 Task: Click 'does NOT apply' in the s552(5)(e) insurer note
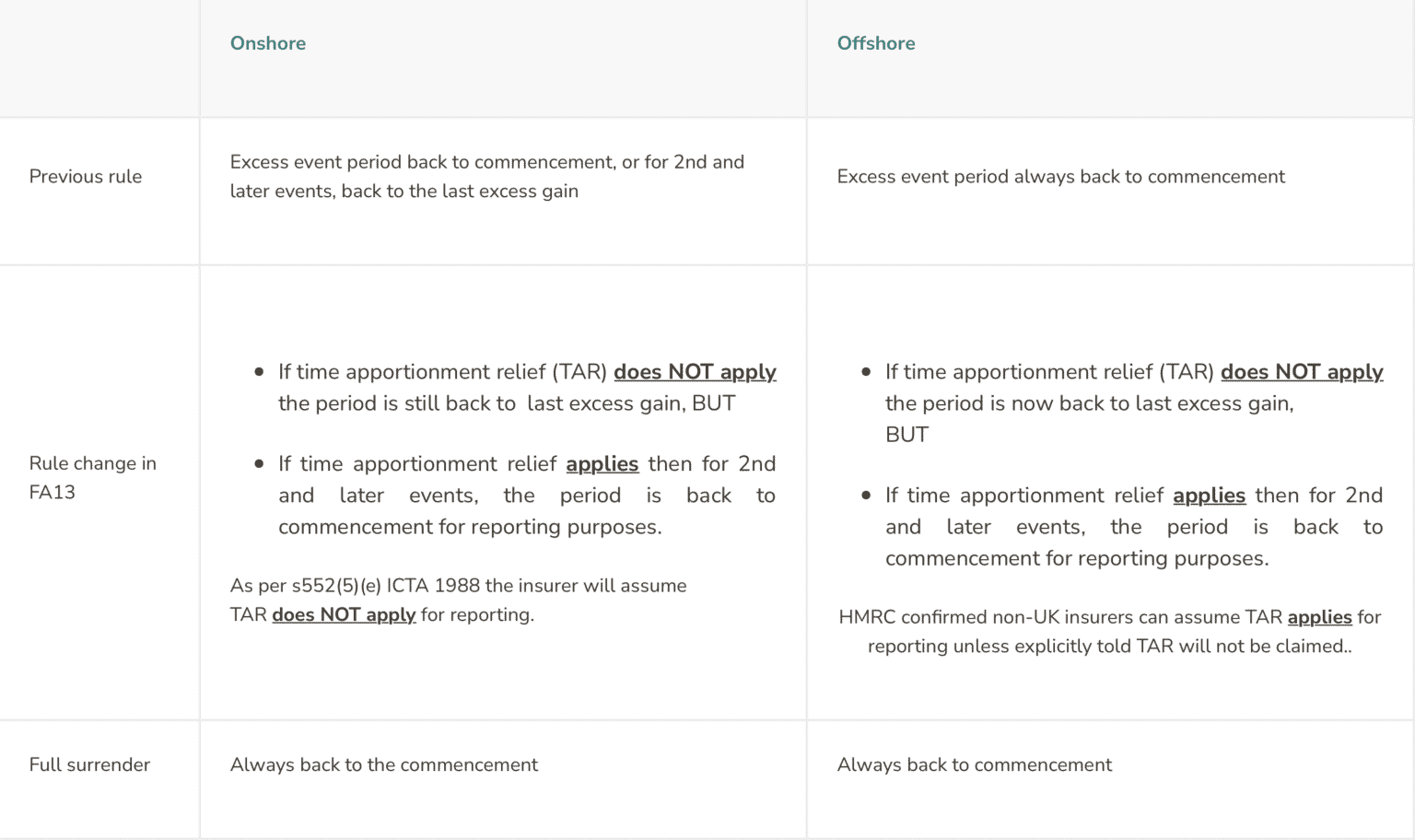point(344,615)
